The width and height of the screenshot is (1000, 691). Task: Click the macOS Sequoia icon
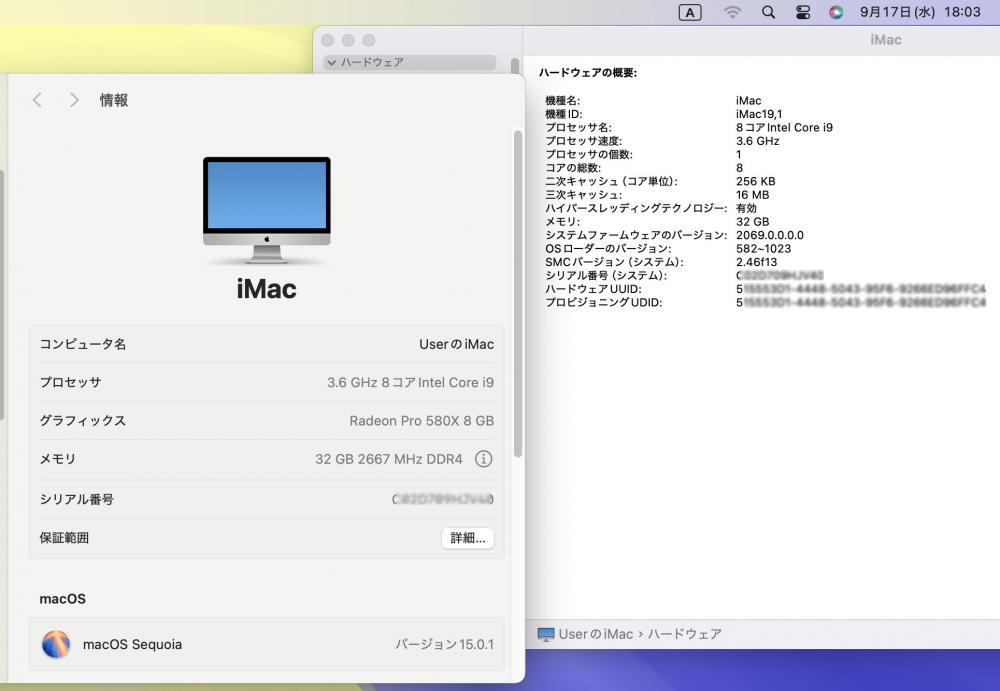pos(56,644)
